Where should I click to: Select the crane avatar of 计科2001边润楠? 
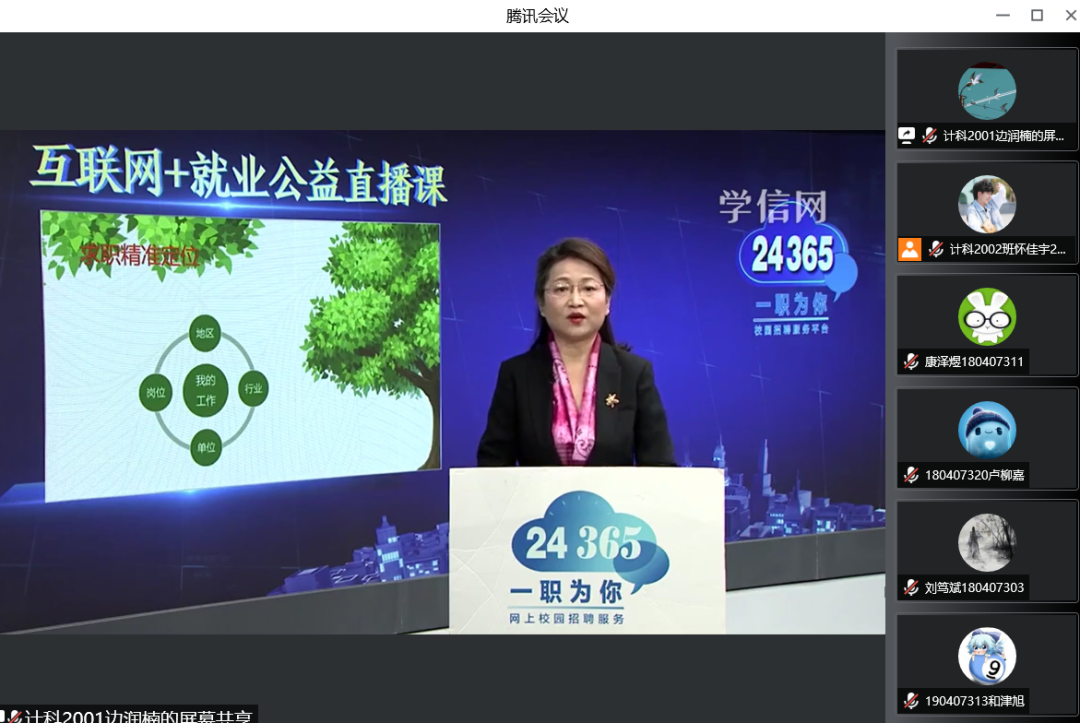click(986, 91)
